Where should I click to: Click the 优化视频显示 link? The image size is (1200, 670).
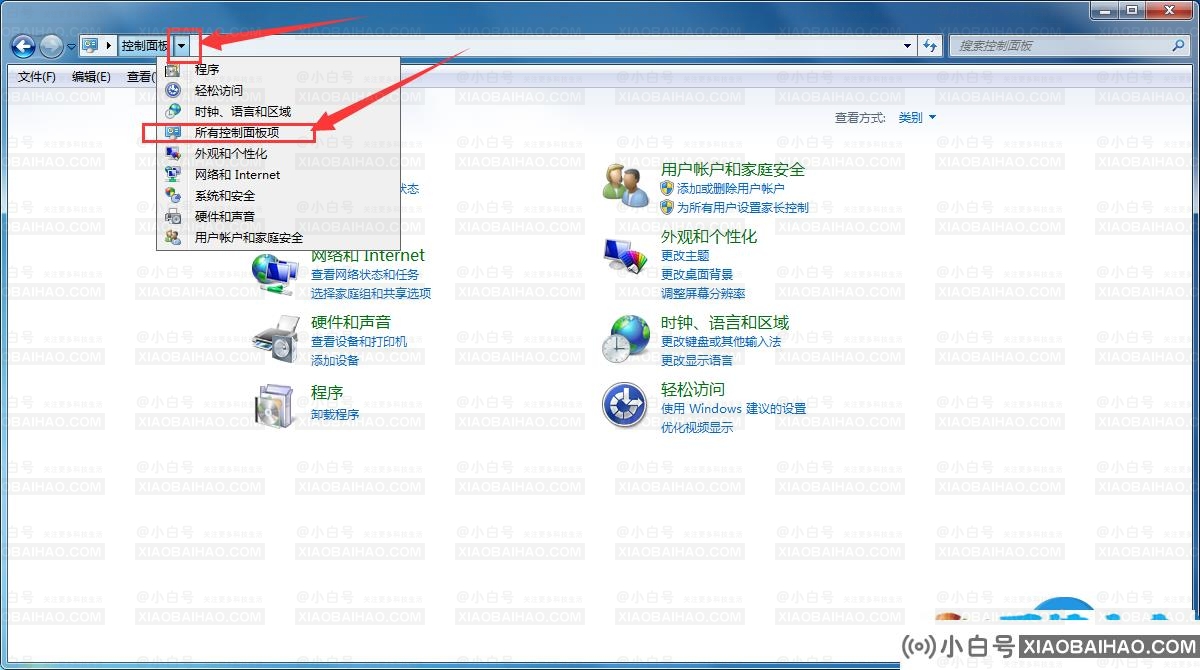pyautogui.click(x=697, y=427)
